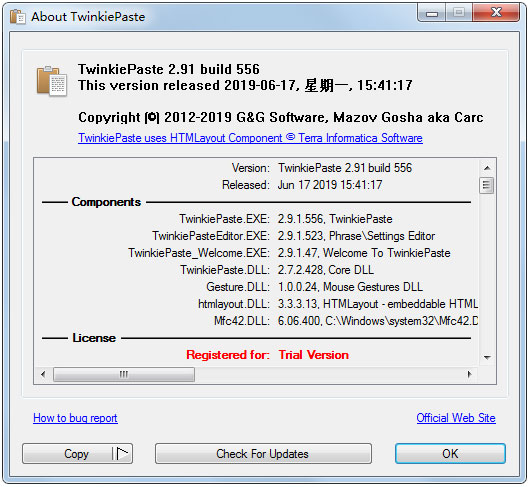Click vertical scrollbar down arrow

point(487,358)
